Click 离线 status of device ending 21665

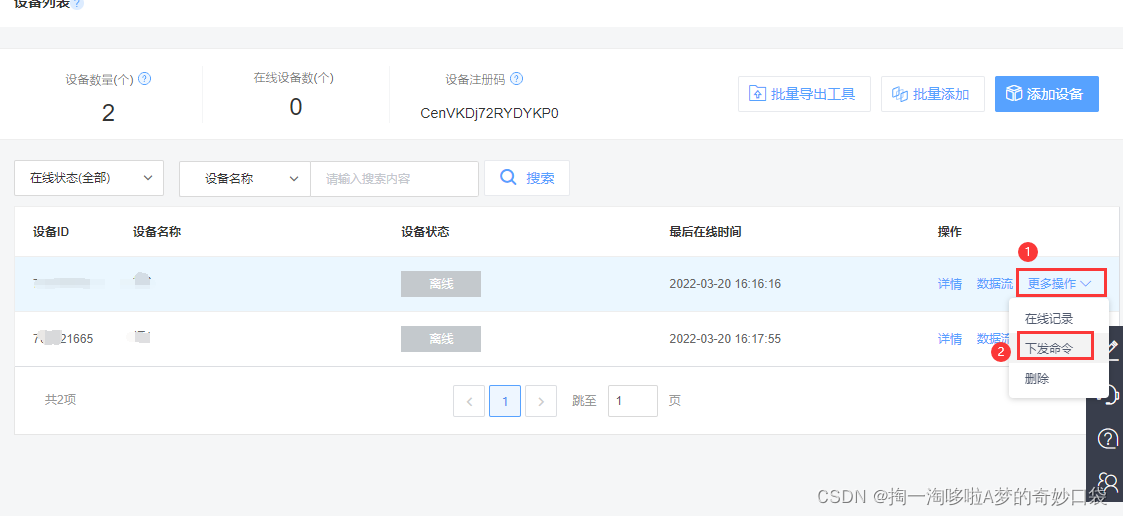(440, 339)
